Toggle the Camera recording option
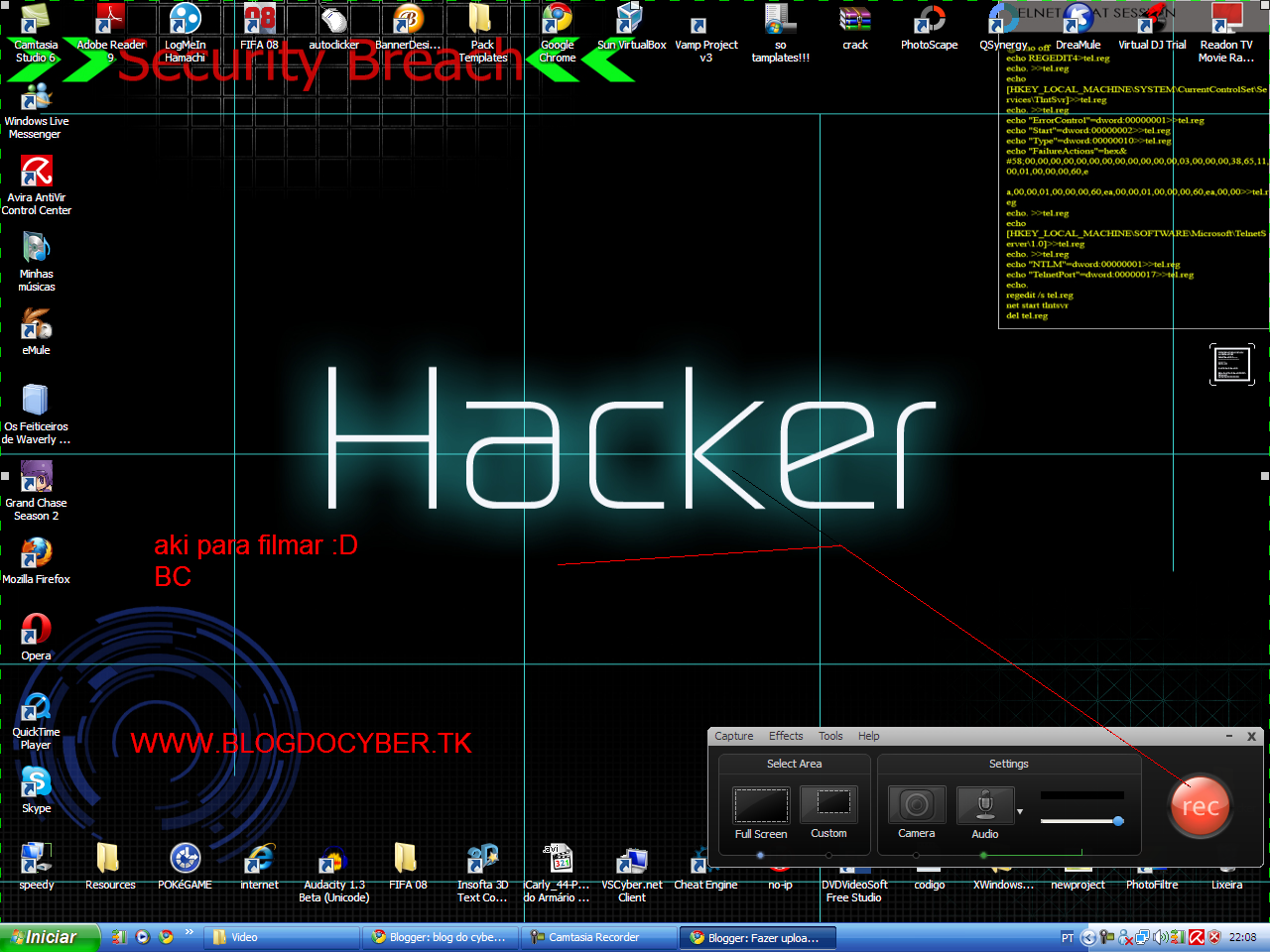The width and height of the screenshot is (1270, 952). point(917,805)
